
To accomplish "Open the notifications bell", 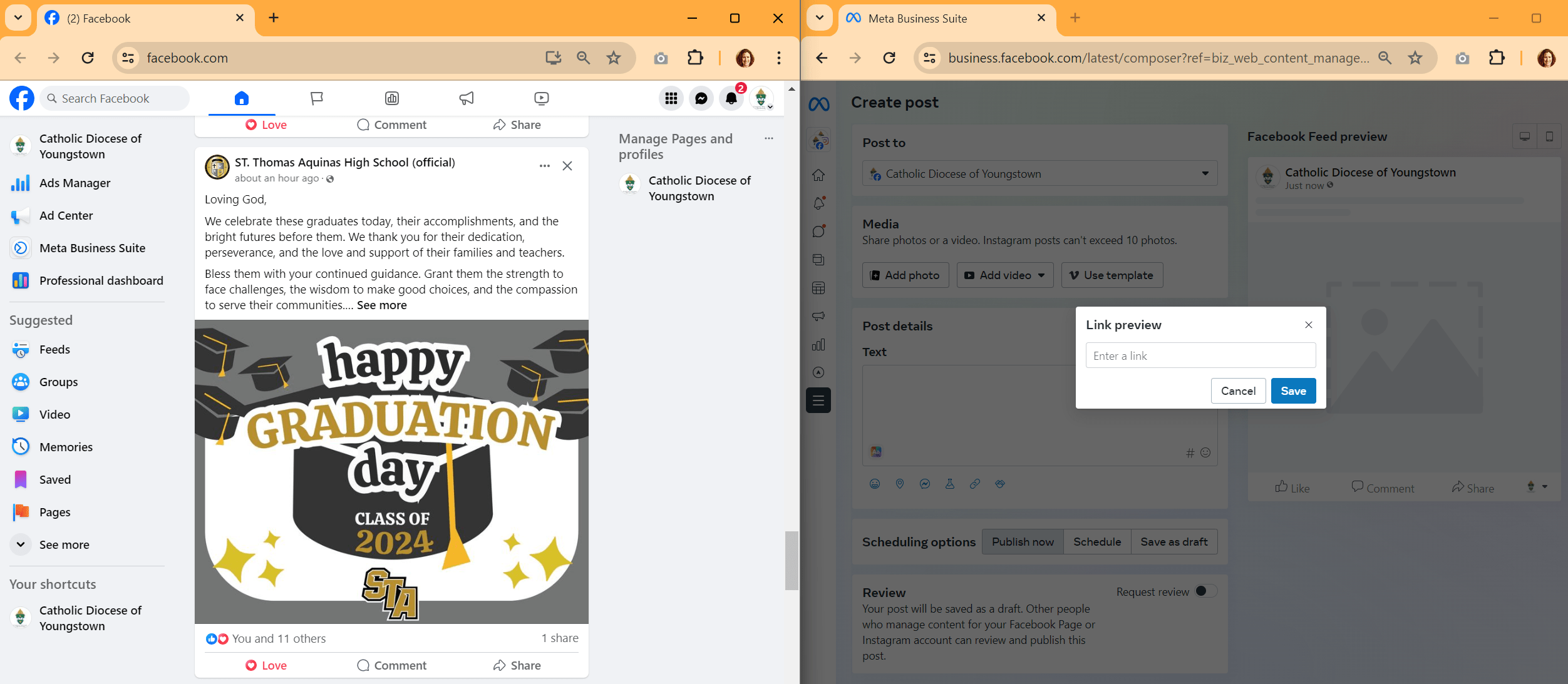I will pos(731,98).
